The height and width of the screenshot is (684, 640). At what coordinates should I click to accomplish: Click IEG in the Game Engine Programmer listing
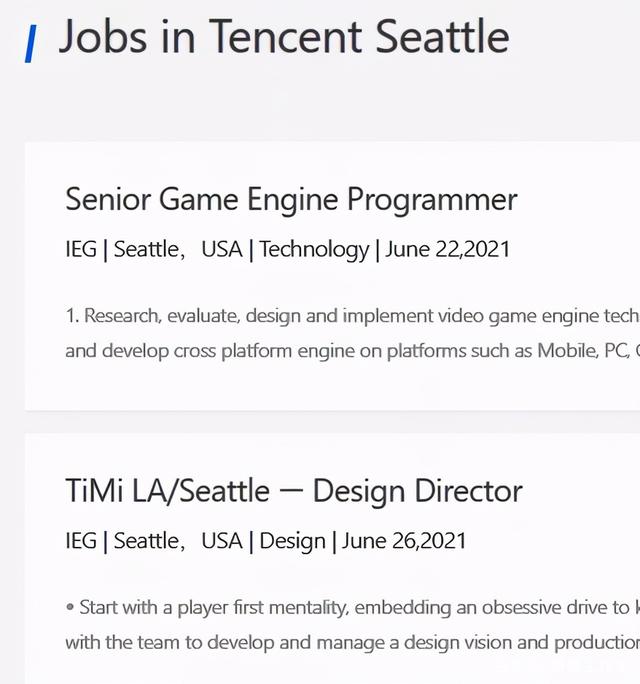pos(80,249)
